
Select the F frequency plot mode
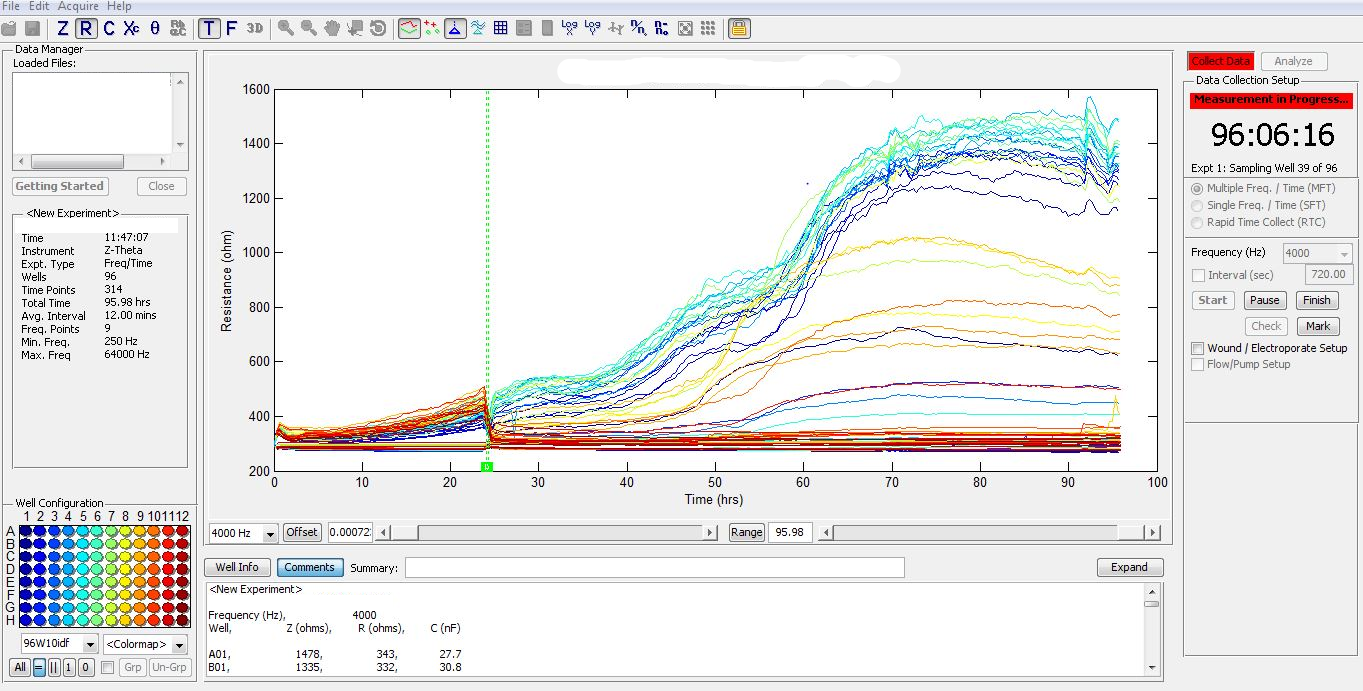231,28
